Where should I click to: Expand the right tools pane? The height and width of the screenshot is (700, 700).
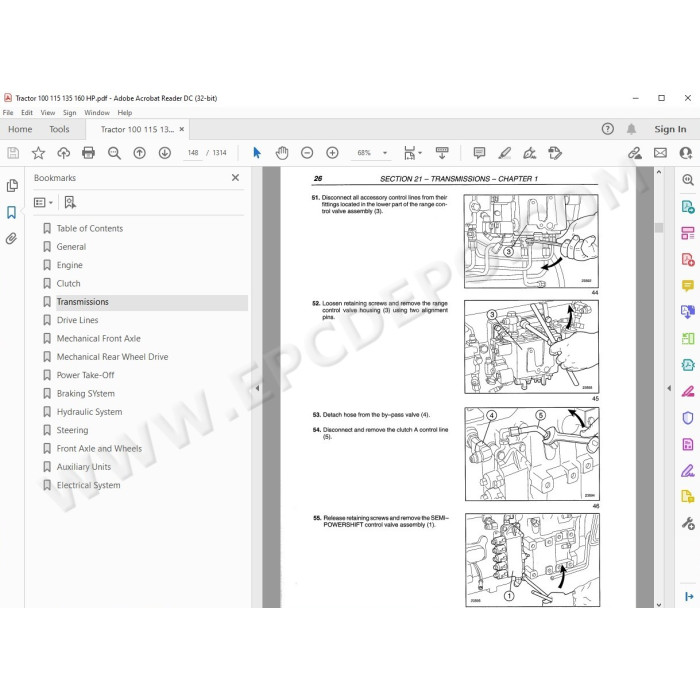689,596
